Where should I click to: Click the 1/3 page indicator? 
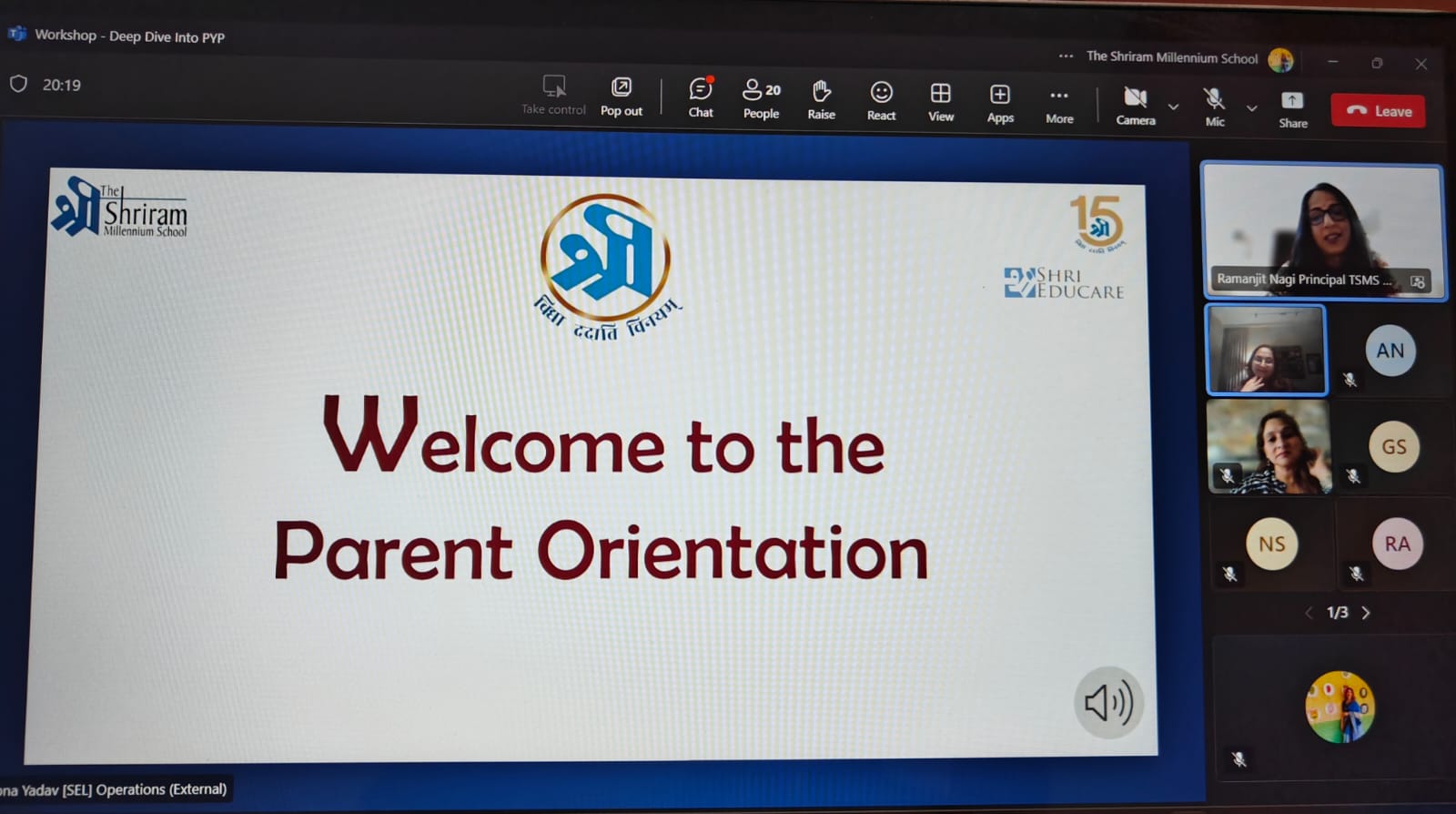click(x=1337, y=613)
